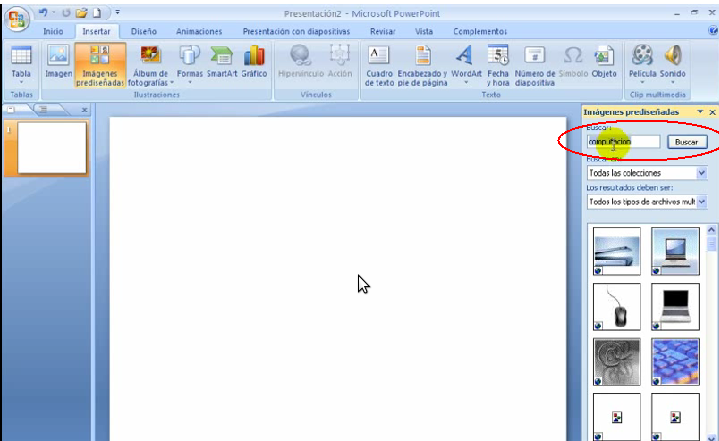Insert a Tabla from the ribbon
This screenshot has width=719, height=441.
click(x=21, y=65)
